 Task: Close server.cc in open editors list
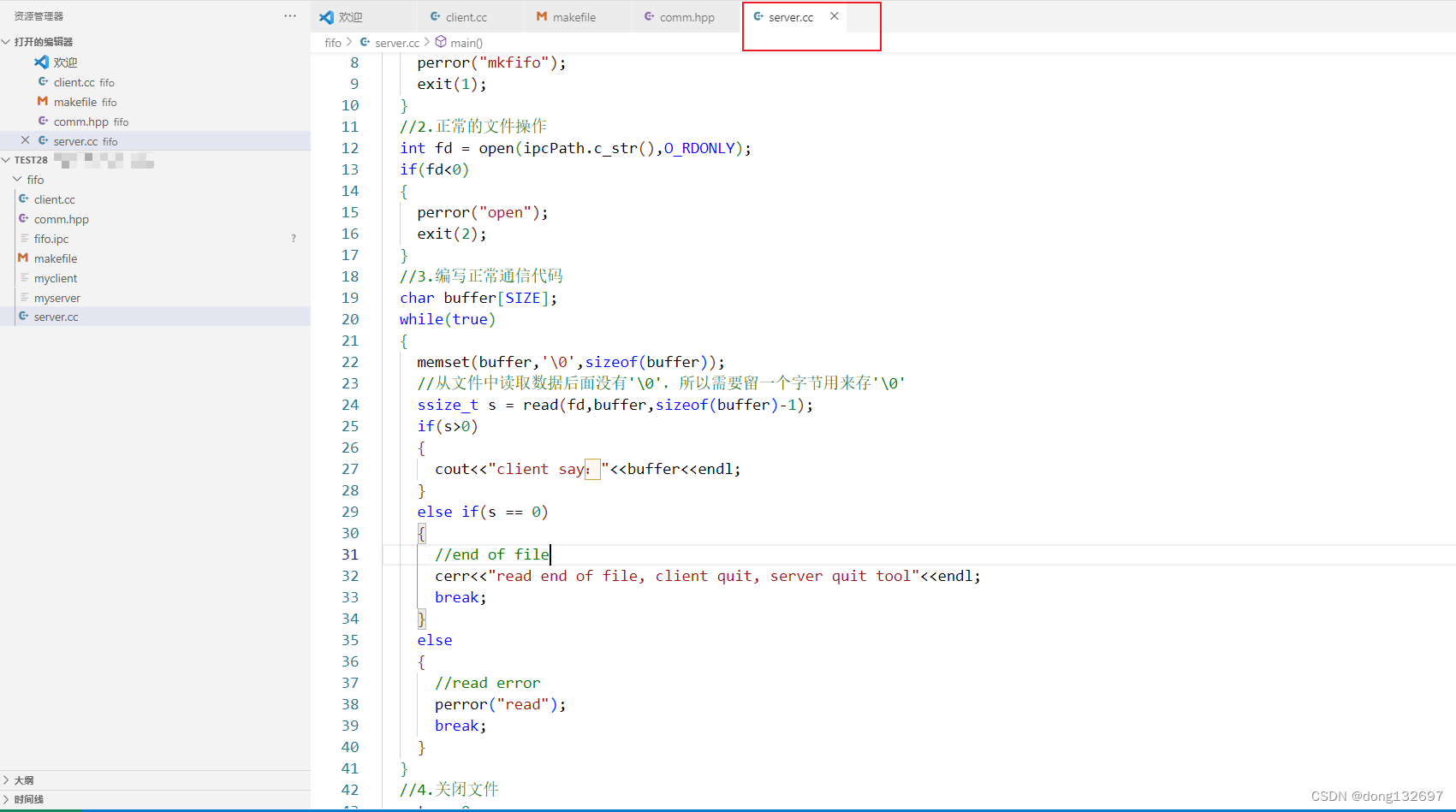(25, 140)
